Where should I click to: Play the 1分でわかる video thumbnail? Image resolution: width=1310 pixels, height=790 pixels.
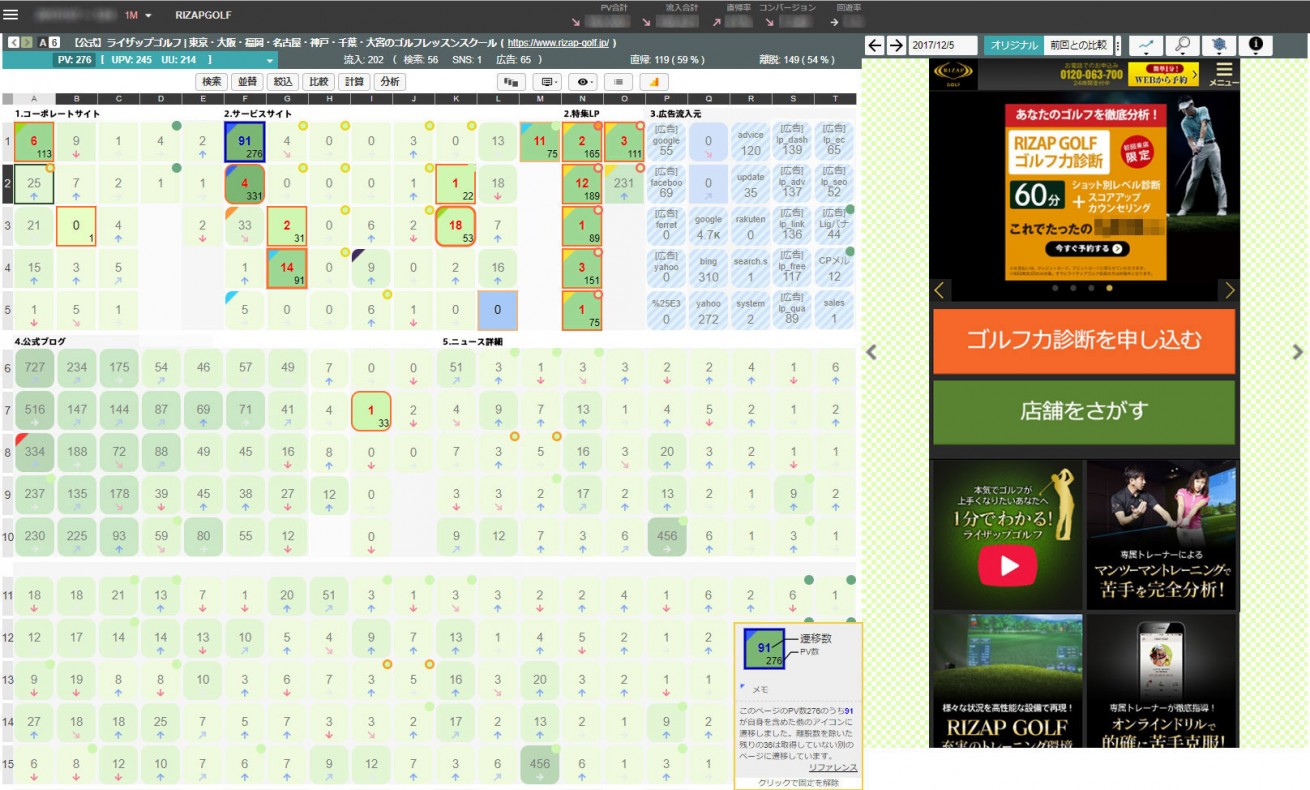[x=1007, y=535]
